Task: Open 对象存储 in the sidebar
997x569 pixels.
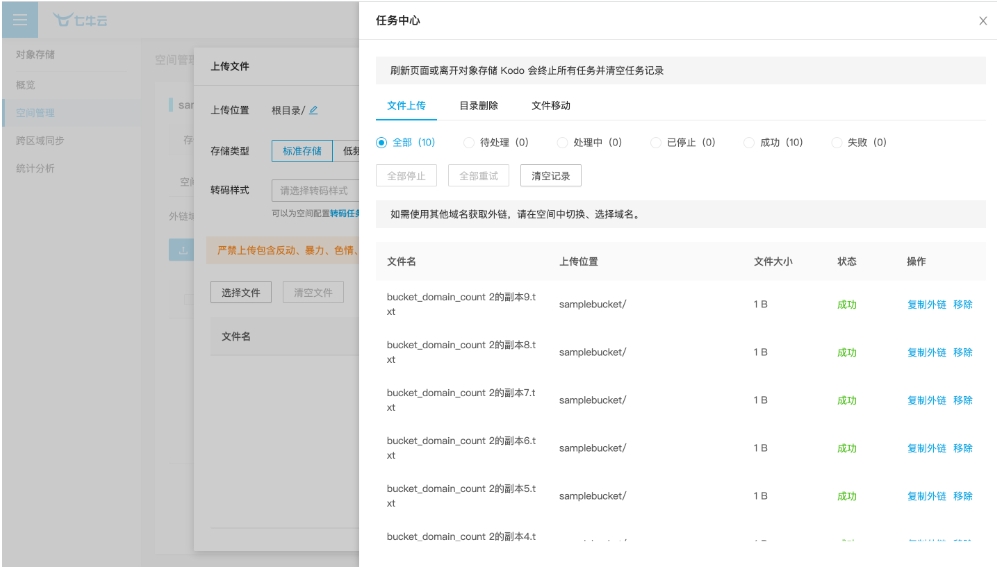Action: click(x=35, y=55)
